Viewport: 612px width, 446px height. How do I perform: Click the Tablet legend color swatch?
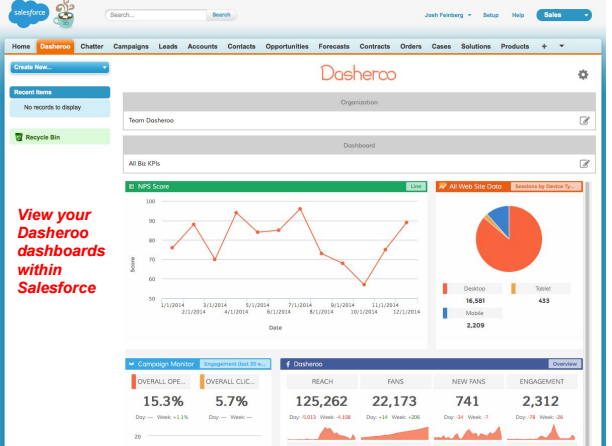tap(513, 288)
